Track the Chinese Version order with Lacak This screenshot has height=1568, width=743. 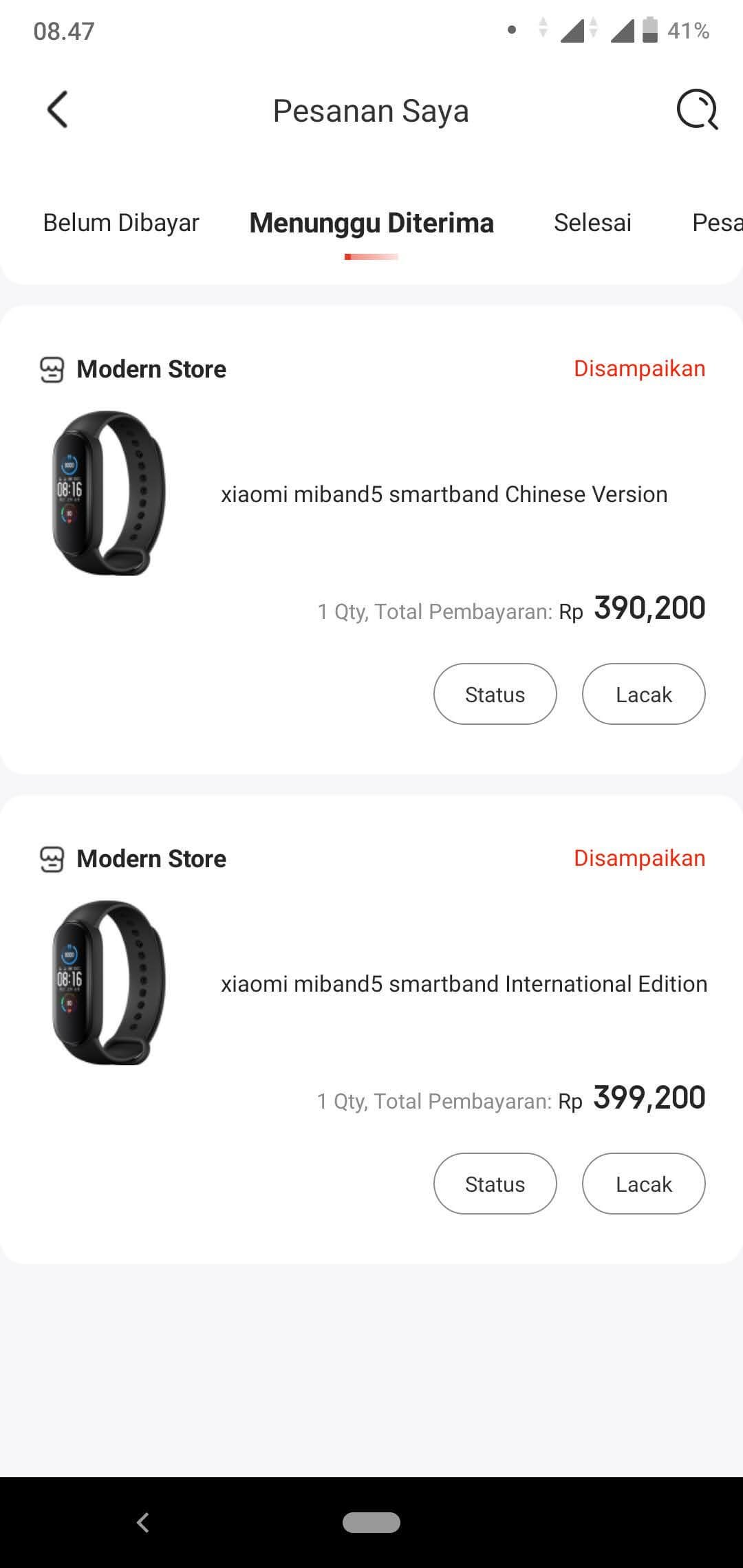643,694
